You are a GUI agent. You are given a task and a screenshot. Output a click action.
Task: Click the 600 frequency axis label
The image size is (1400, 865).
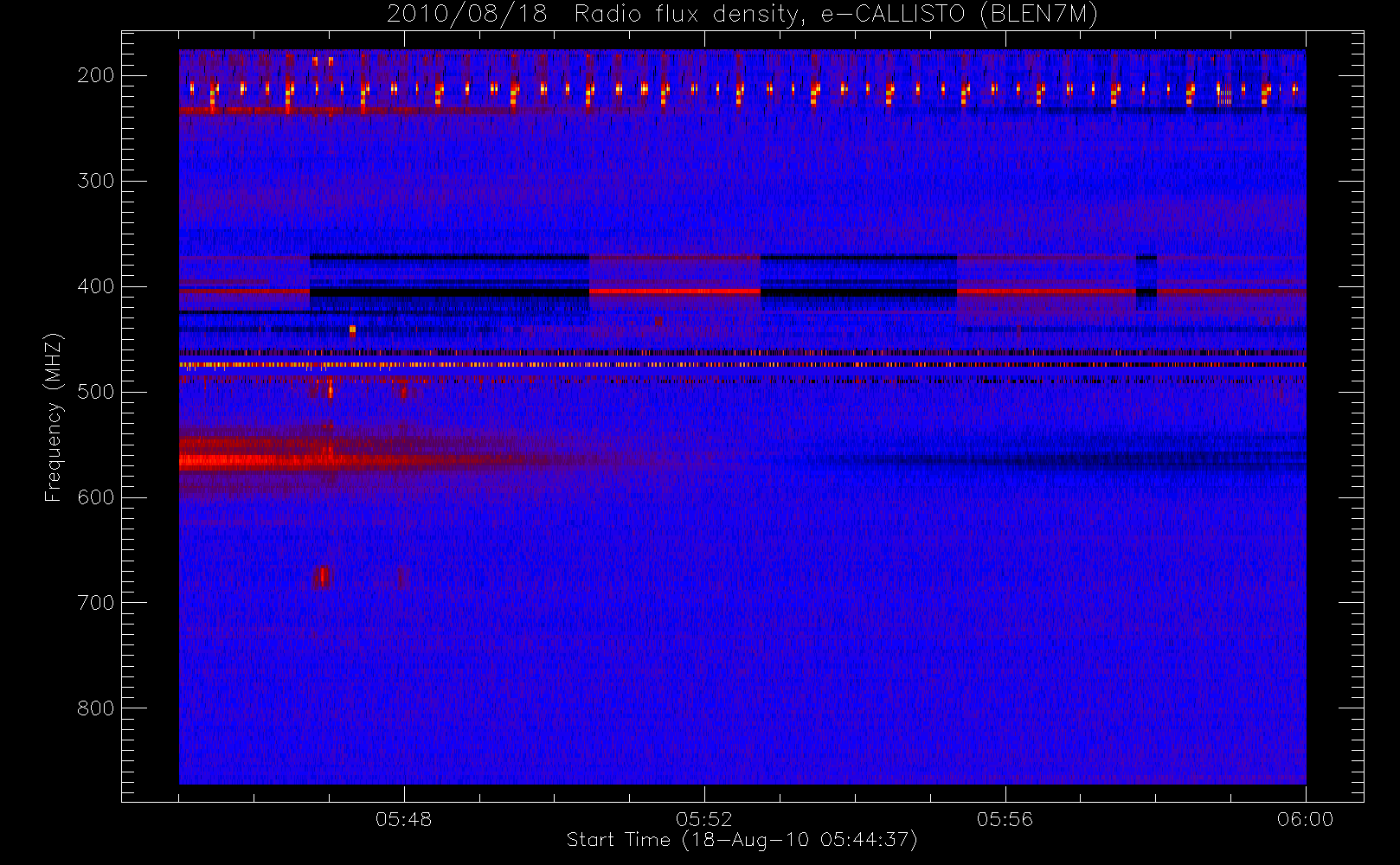click(96, 497)
